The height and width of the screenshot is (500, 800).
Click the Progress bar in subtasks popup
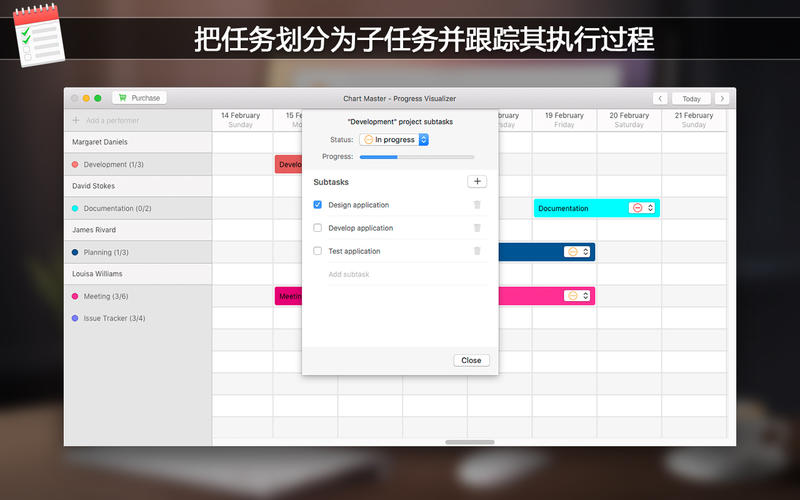(417, 157)
